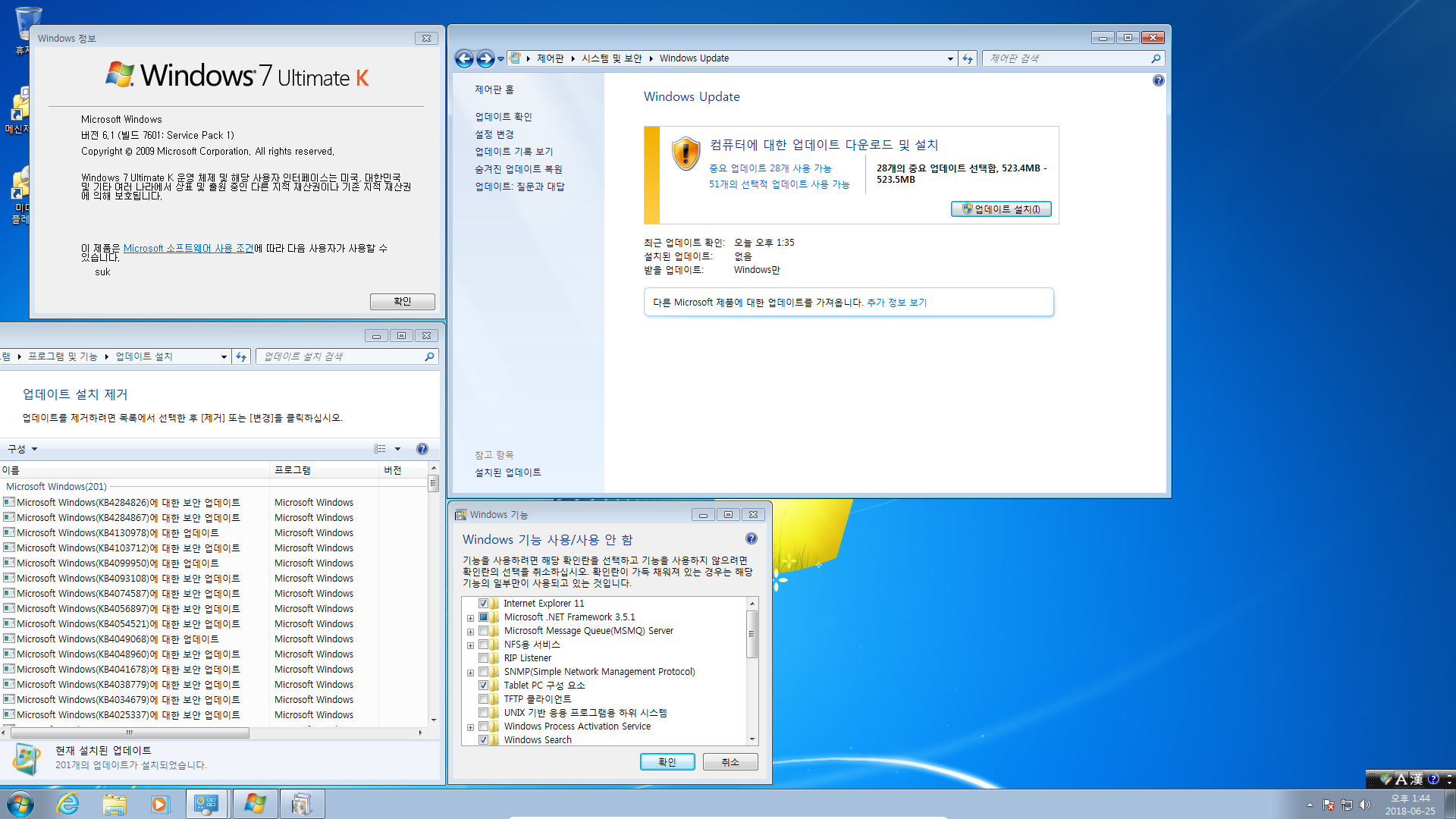Click search magnifier in Control Panel search
Image resolution: width=1456 pixels, height=819 pixels.
1156,58
